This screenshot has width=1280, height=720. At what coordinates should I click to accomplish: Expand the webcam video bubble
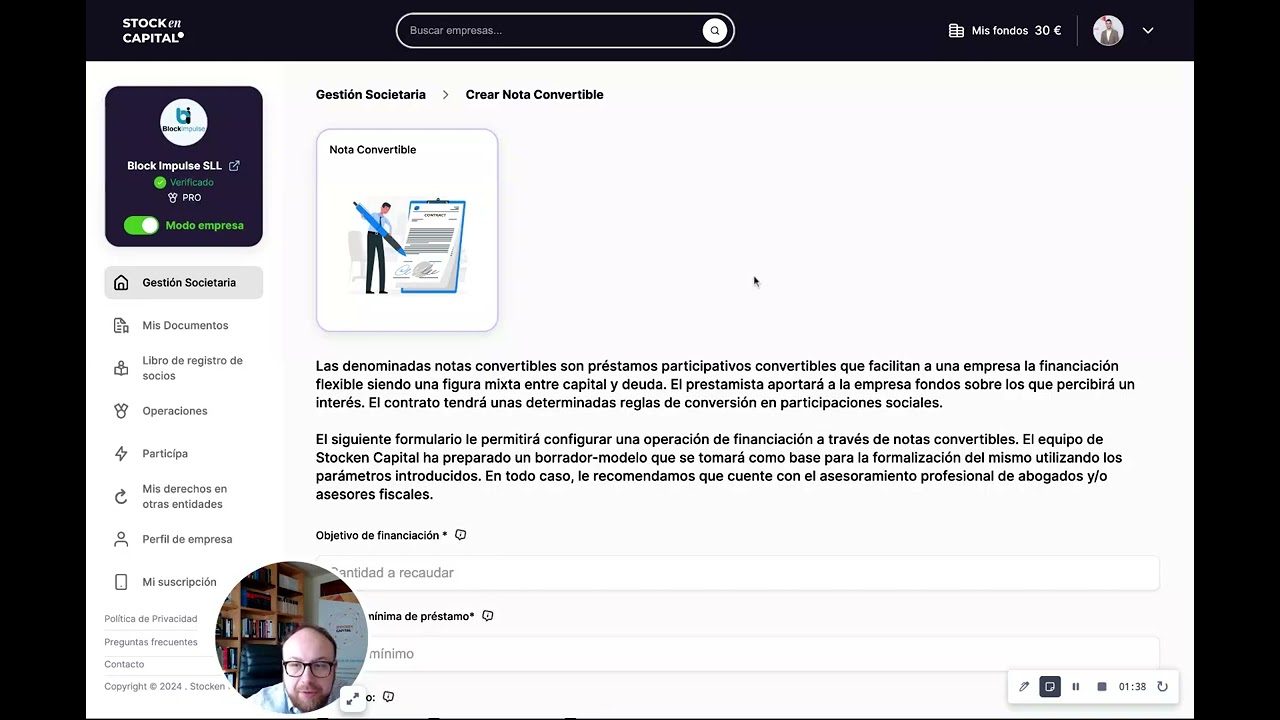click(x=352, y=700)
